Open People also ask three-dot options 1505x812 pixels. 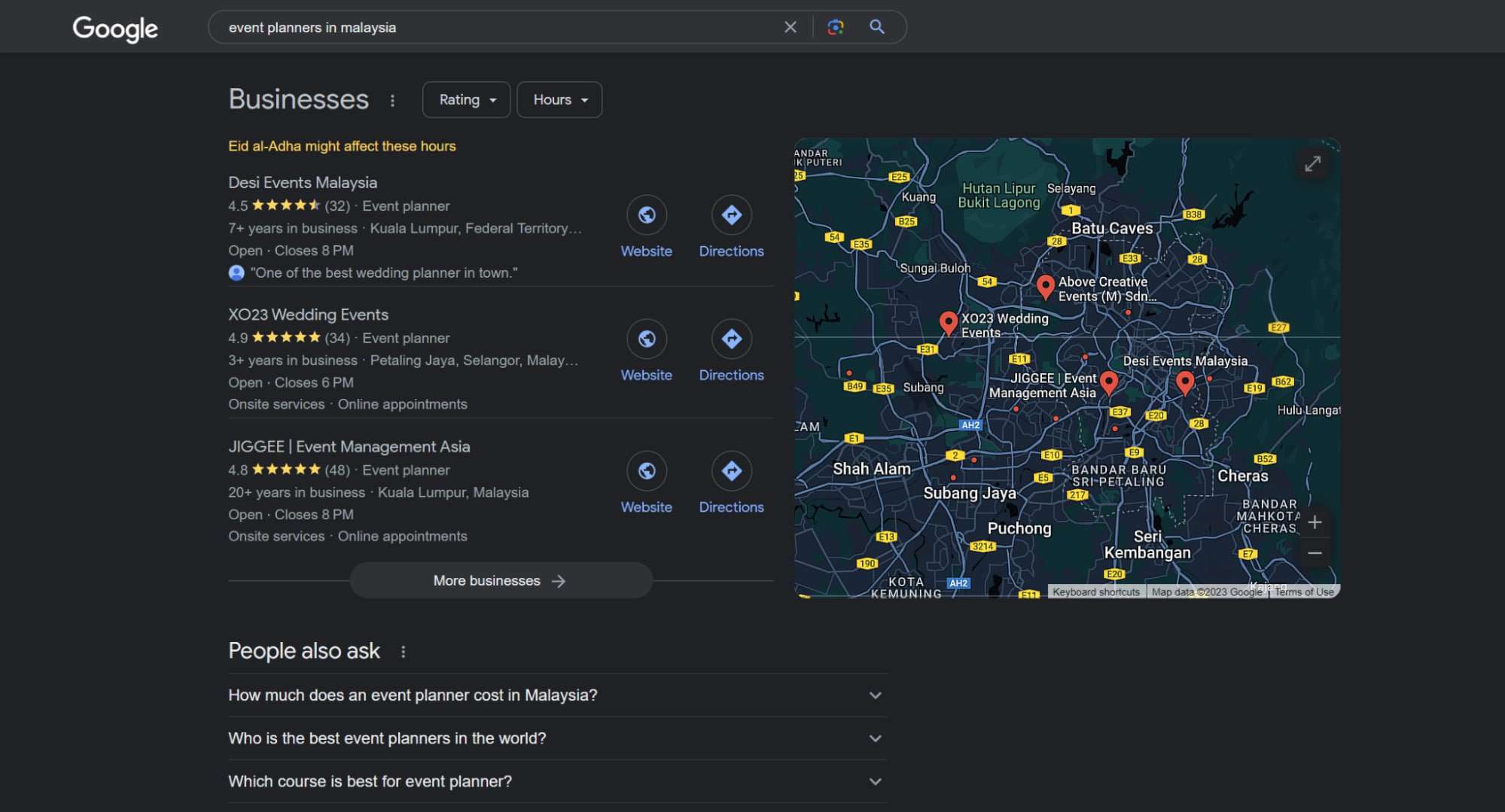pyautogui.click(x=404, y=652)
